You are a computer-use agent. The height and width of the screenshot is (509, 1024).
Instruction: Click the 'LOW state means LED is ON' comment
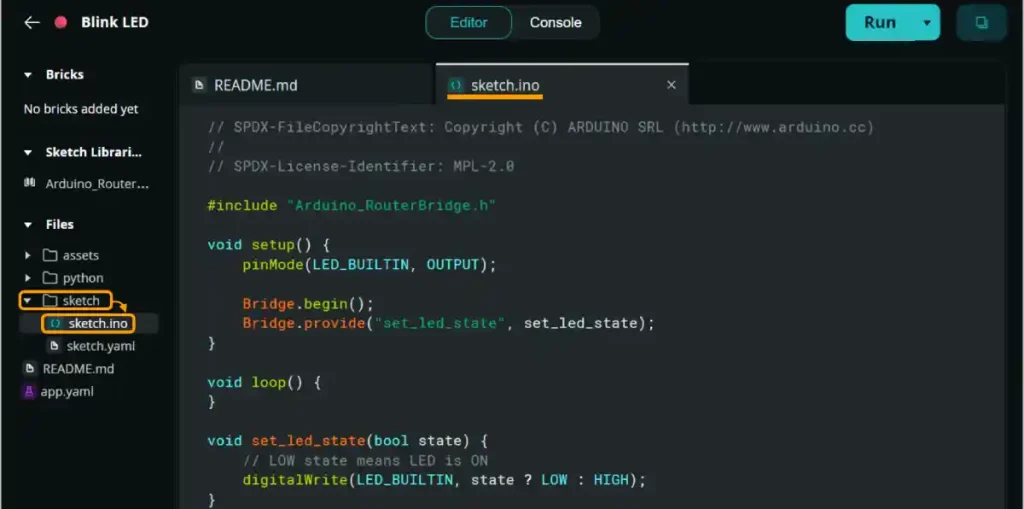pyautogui.click(x=365, y=460)
